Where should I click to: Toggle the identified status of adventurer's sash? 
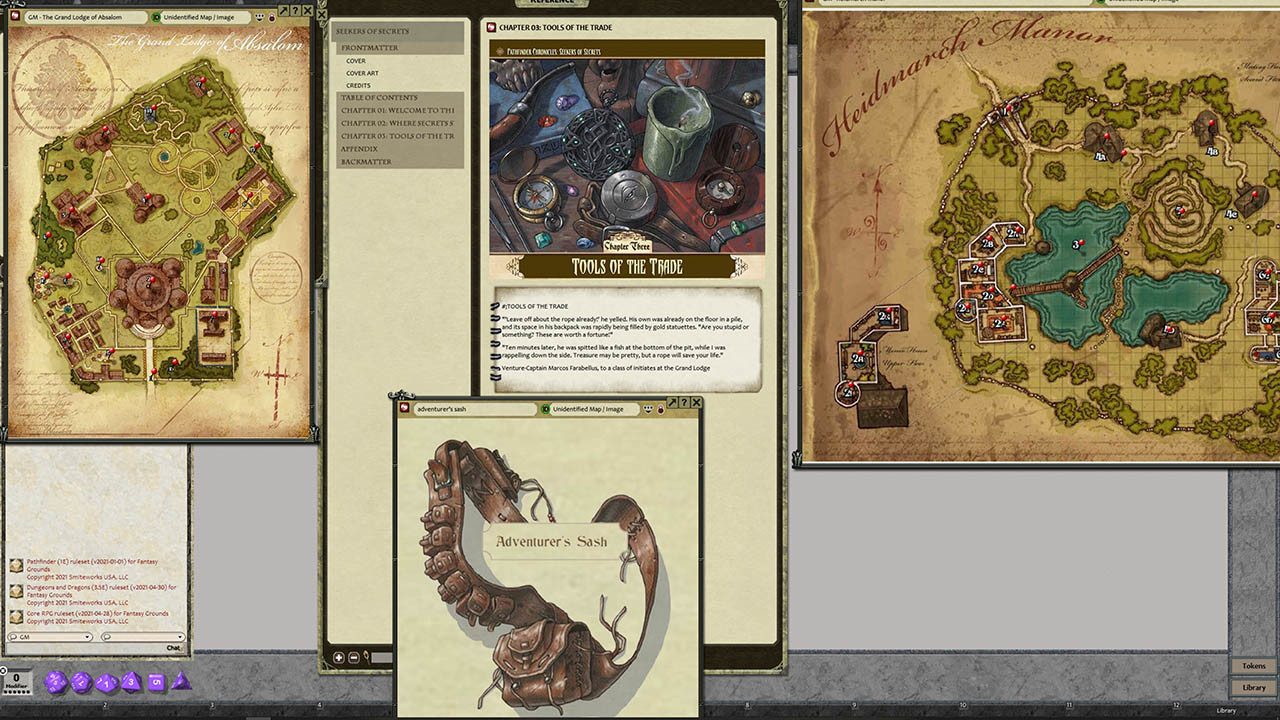coord(545,409)
